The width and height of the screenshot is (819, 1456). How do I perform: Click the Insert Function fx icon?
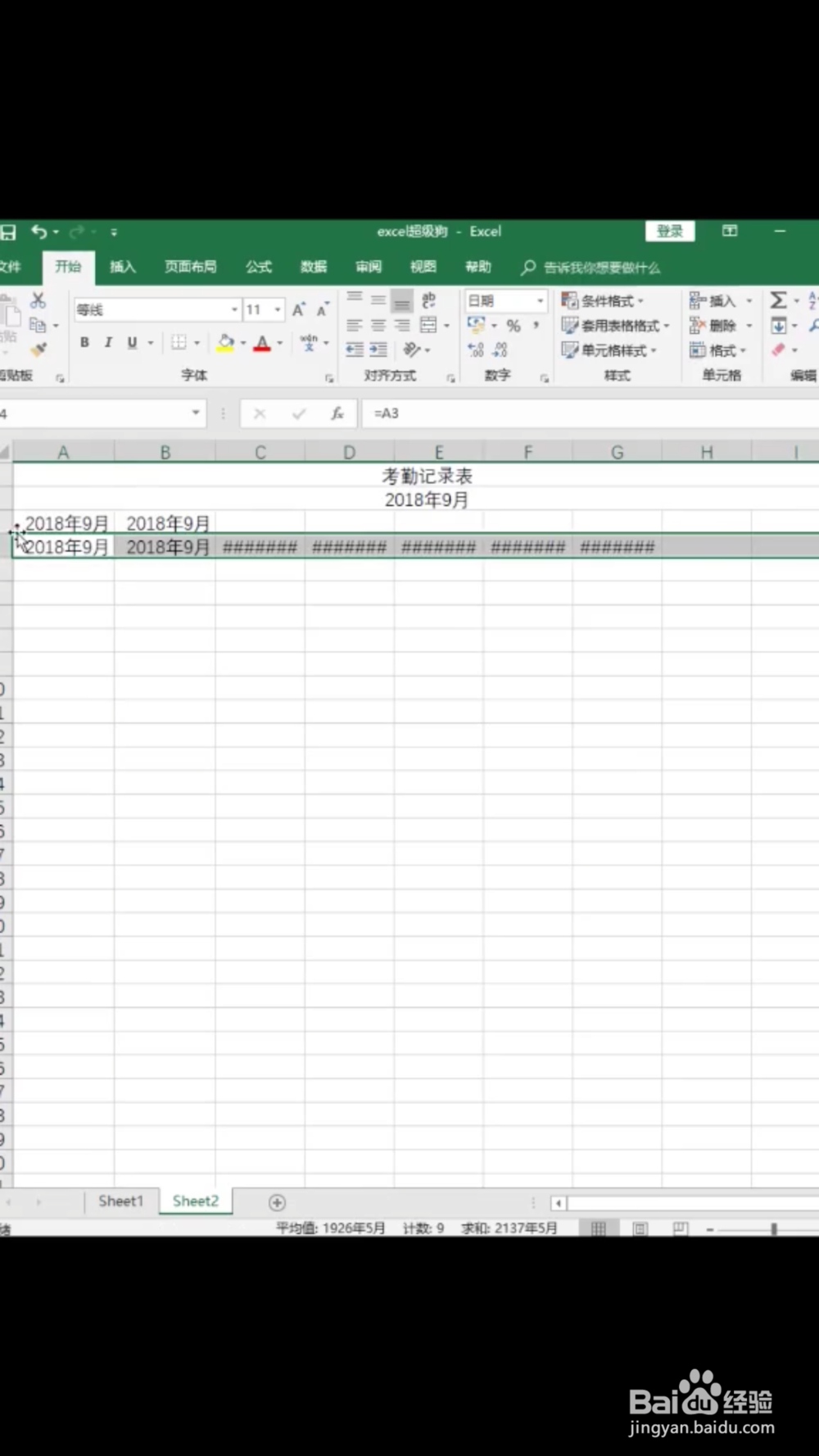(x=337, y=414)
